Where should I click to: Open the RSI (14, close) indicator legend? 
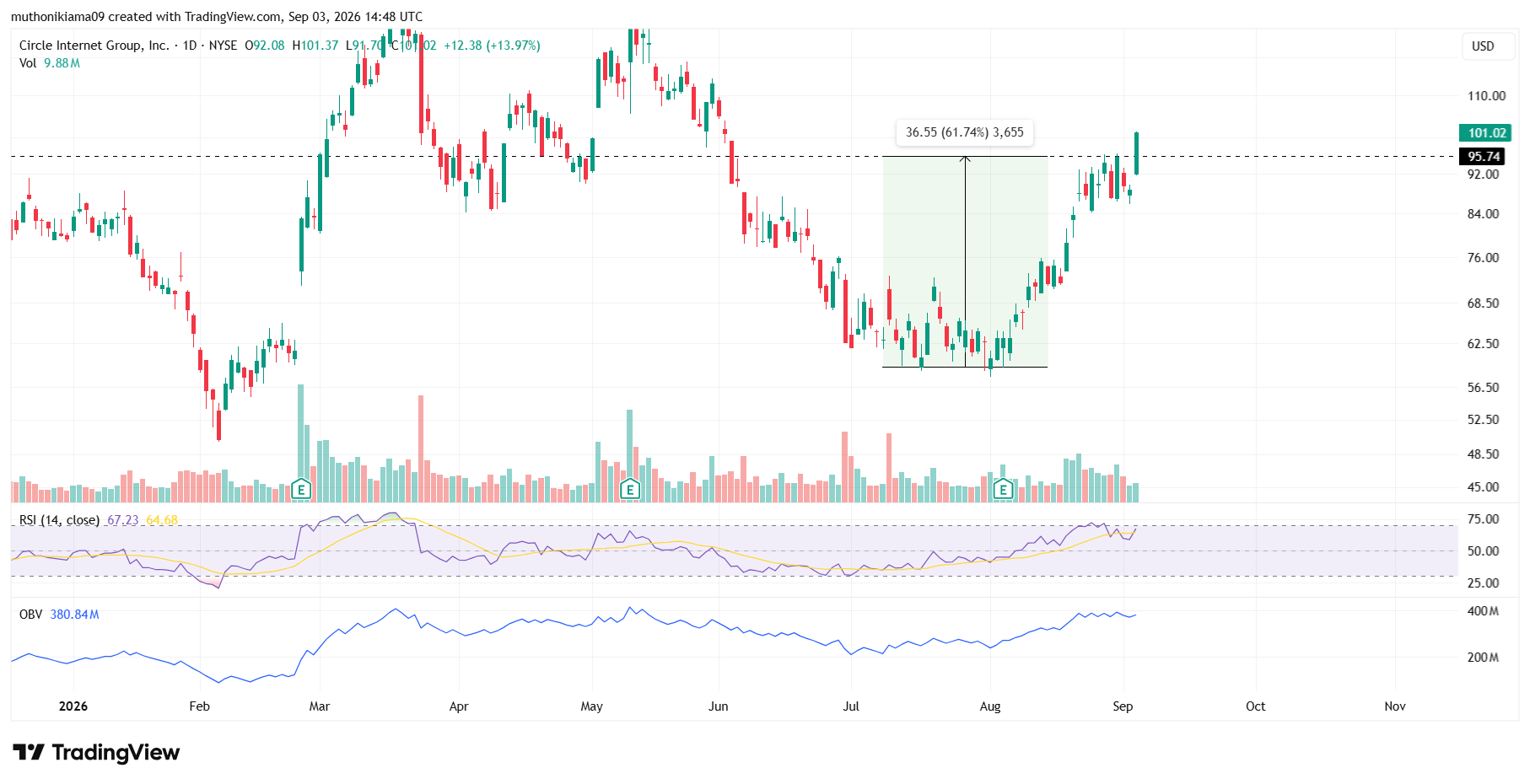[x=59, y=520]
